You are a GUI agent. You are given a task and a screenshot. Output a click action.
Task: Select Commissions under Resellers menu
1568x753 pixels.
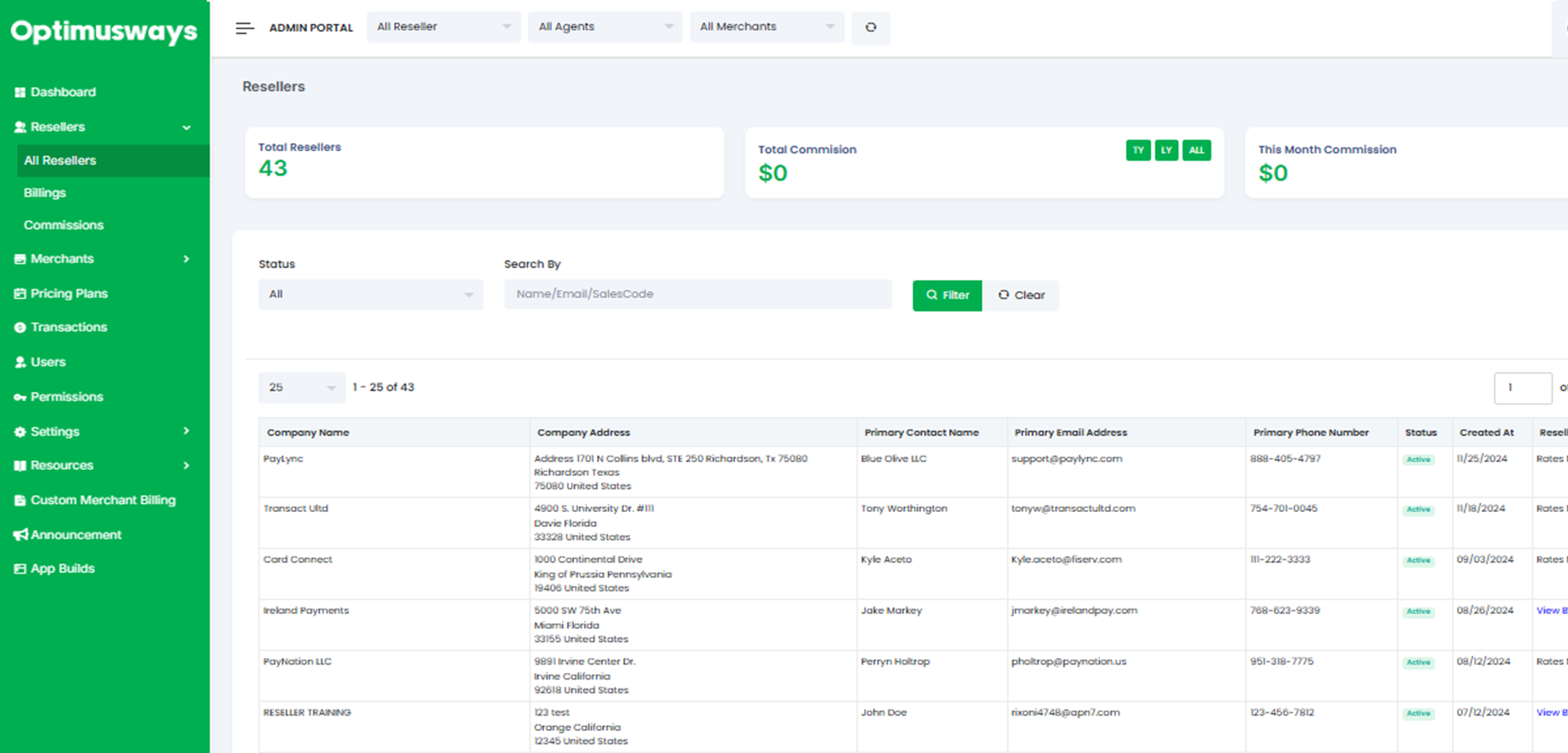(64, 225)
